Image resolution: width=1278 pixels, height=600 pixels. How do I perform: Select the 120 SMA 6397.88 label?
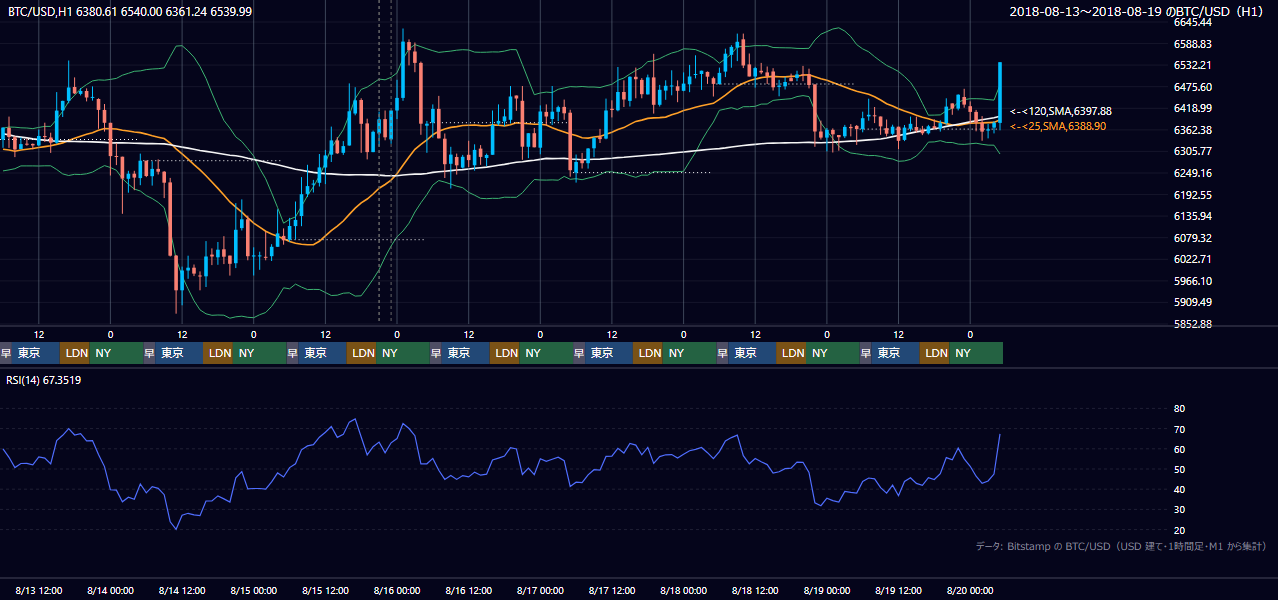[1061, 111]
